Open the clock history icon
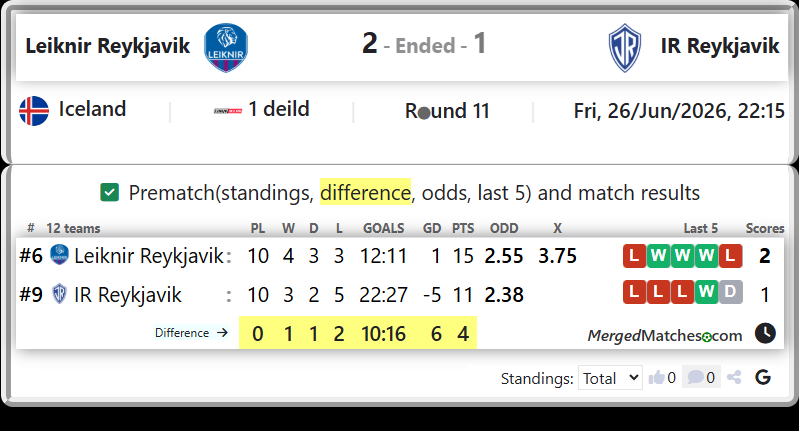799x431 pixels. point(765,334)
